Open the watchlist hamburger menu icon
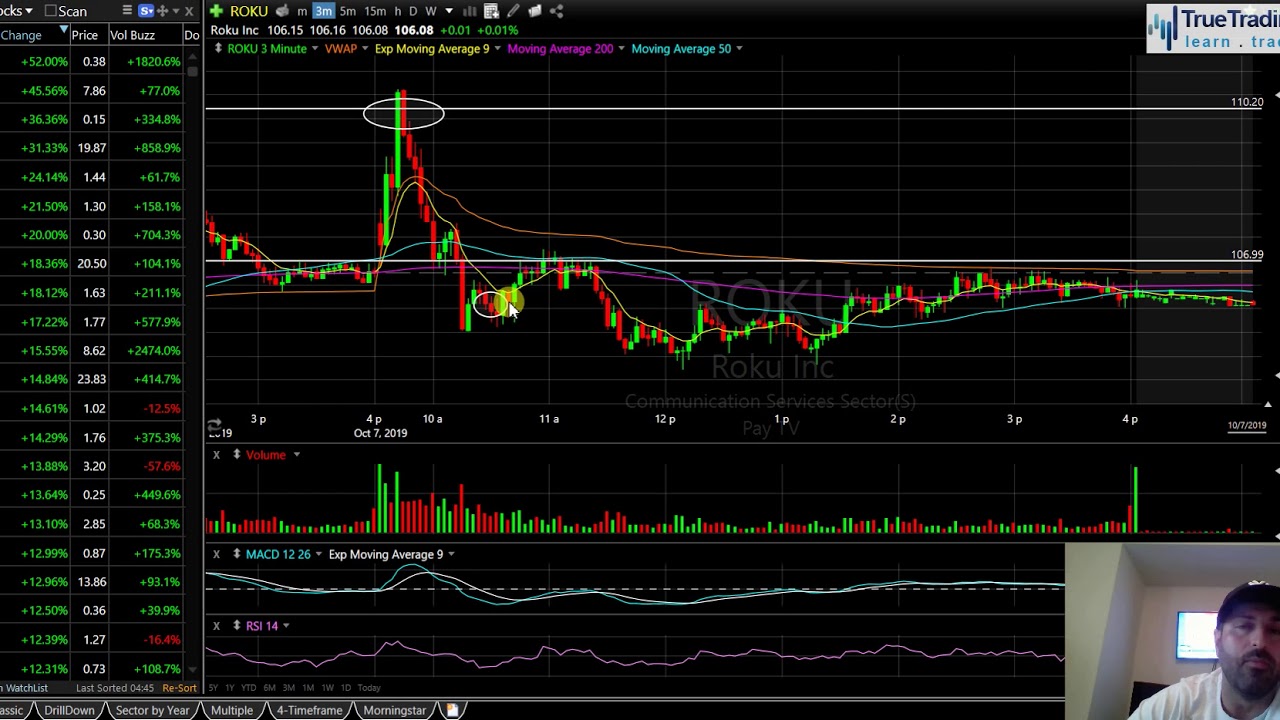The image size is (1280, 720). [x=127, y=11]
